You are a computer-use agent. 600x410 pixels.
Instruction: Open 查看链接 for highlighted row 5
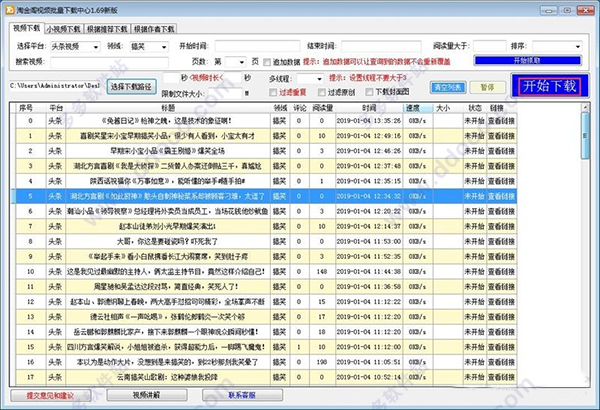[x=501, y=196]
